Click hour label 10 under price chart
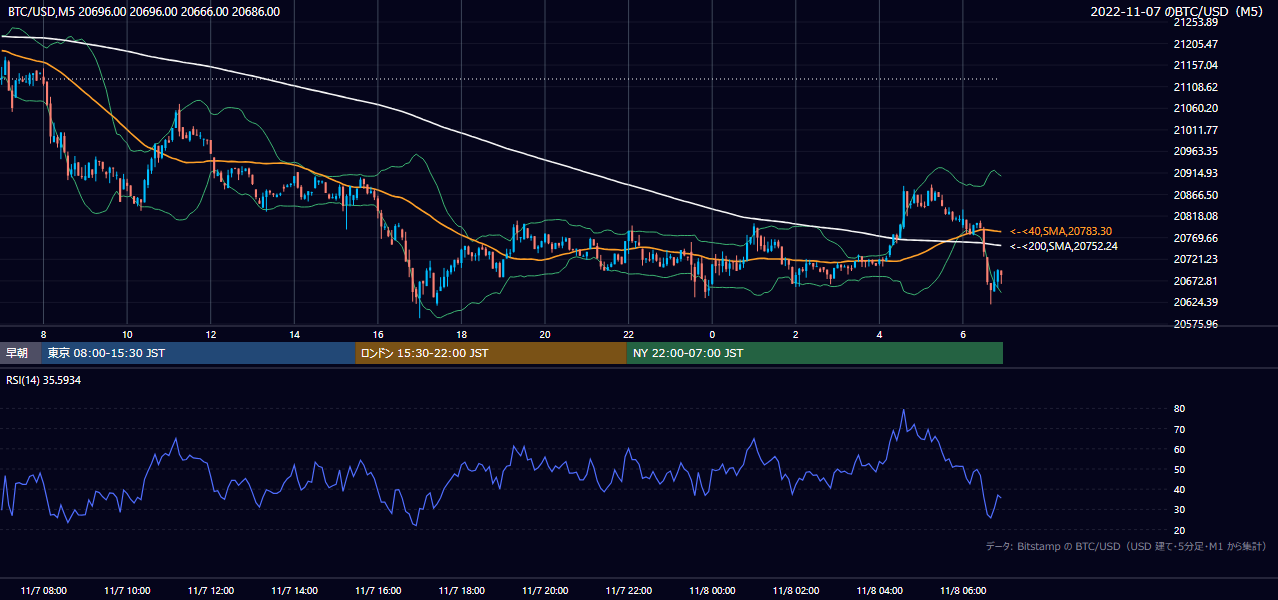This screenshot has width=1278, height=600. [127, 334]
